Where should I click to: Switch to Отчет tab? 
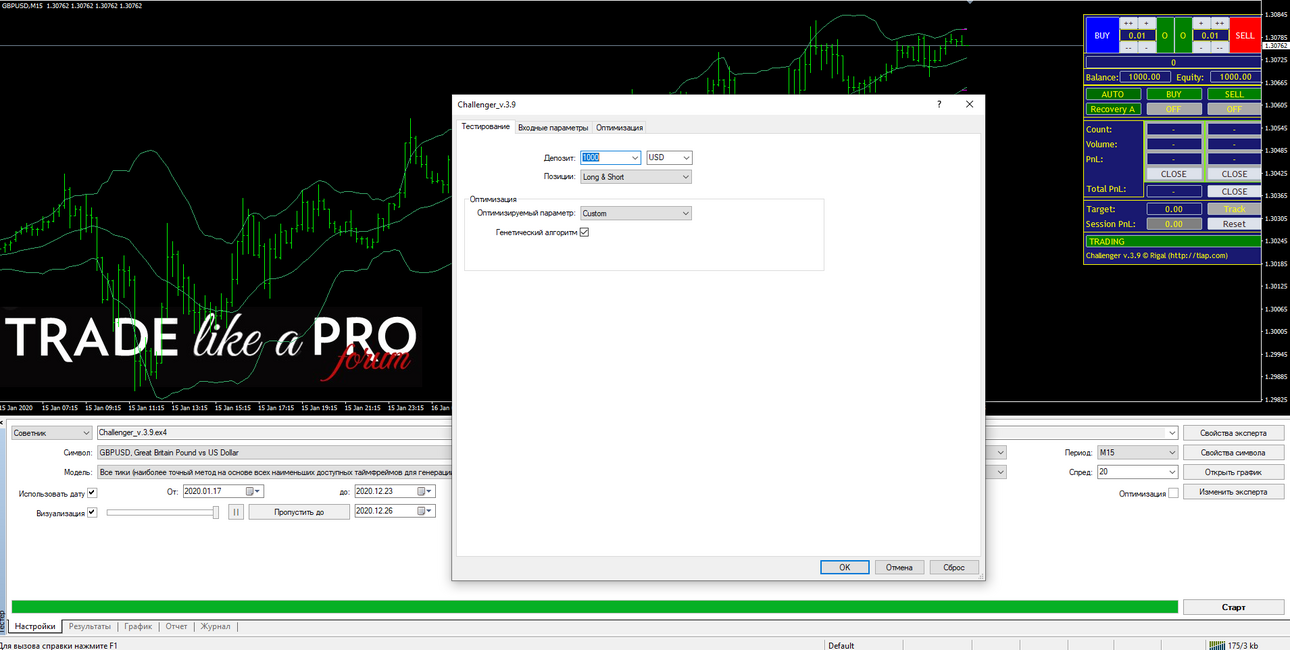click(x=176, y=626)
